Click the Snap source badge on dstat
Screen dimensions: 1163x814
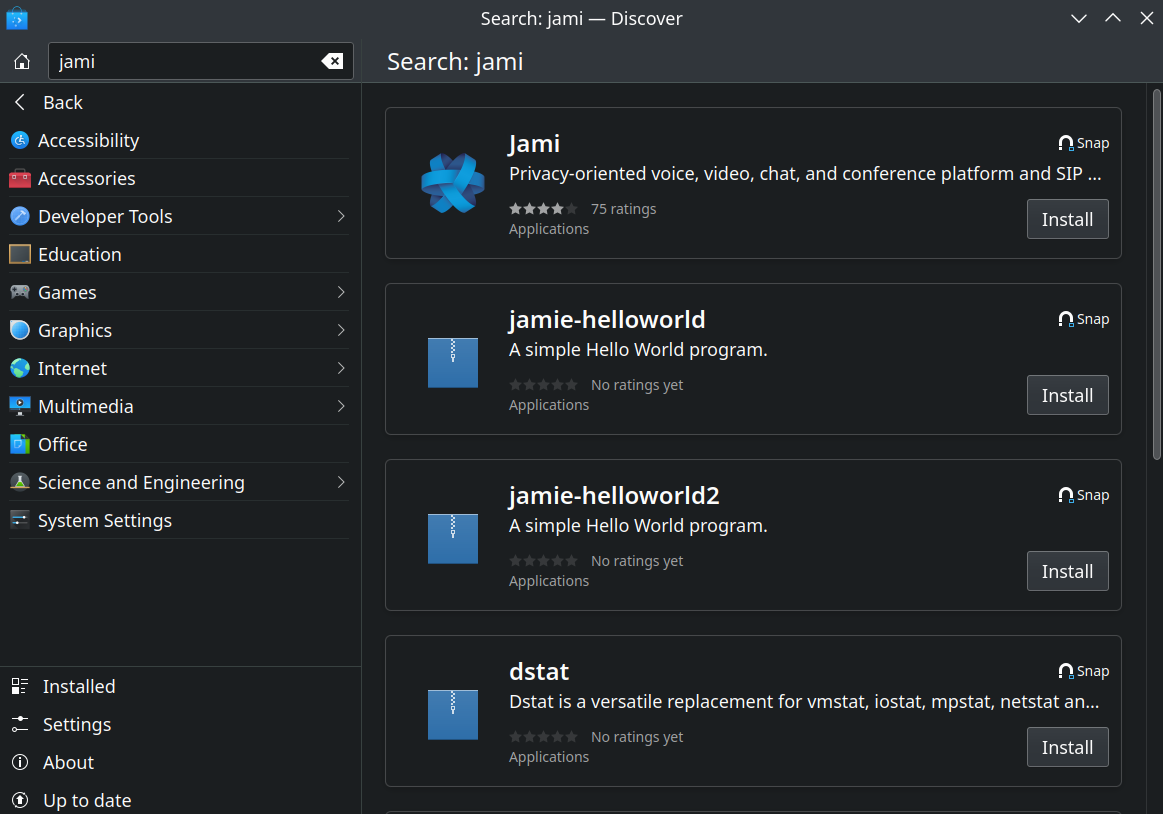click(1084, 672)
